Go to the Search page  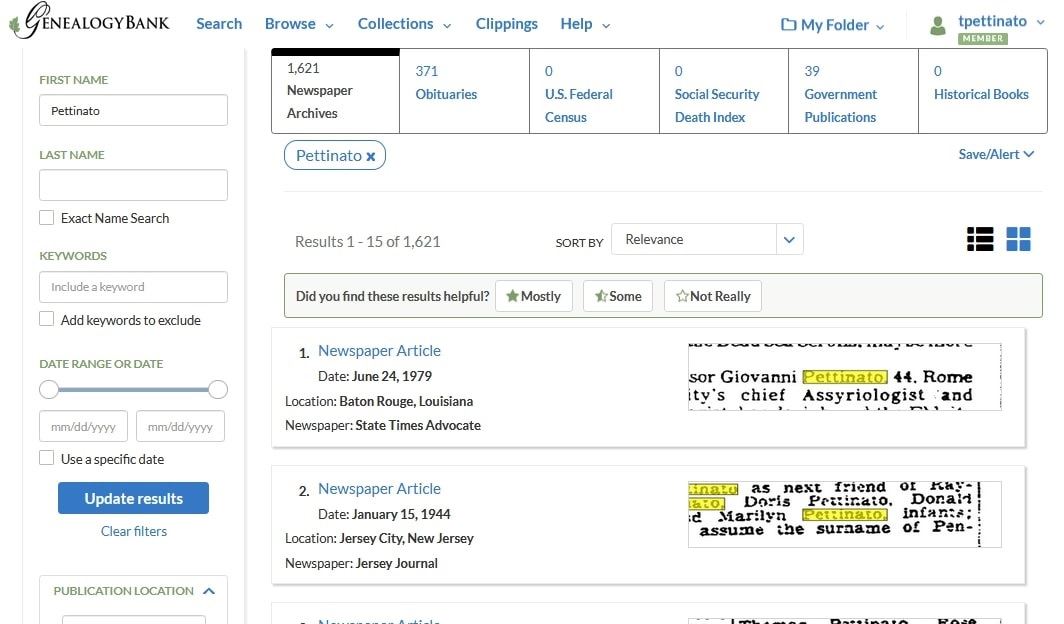point(219,24)
